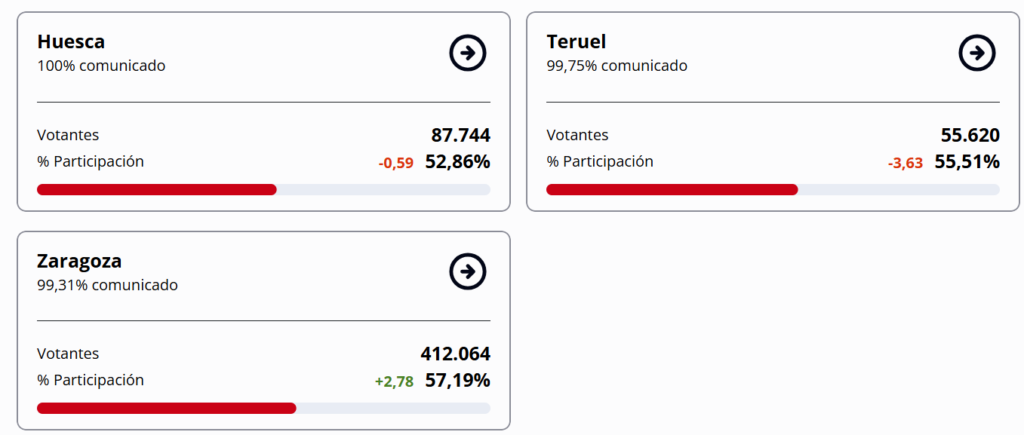This screenshot has height=435, width=1024.
Task: Select the Teruel province heading
Action: [x=576, y=42]
